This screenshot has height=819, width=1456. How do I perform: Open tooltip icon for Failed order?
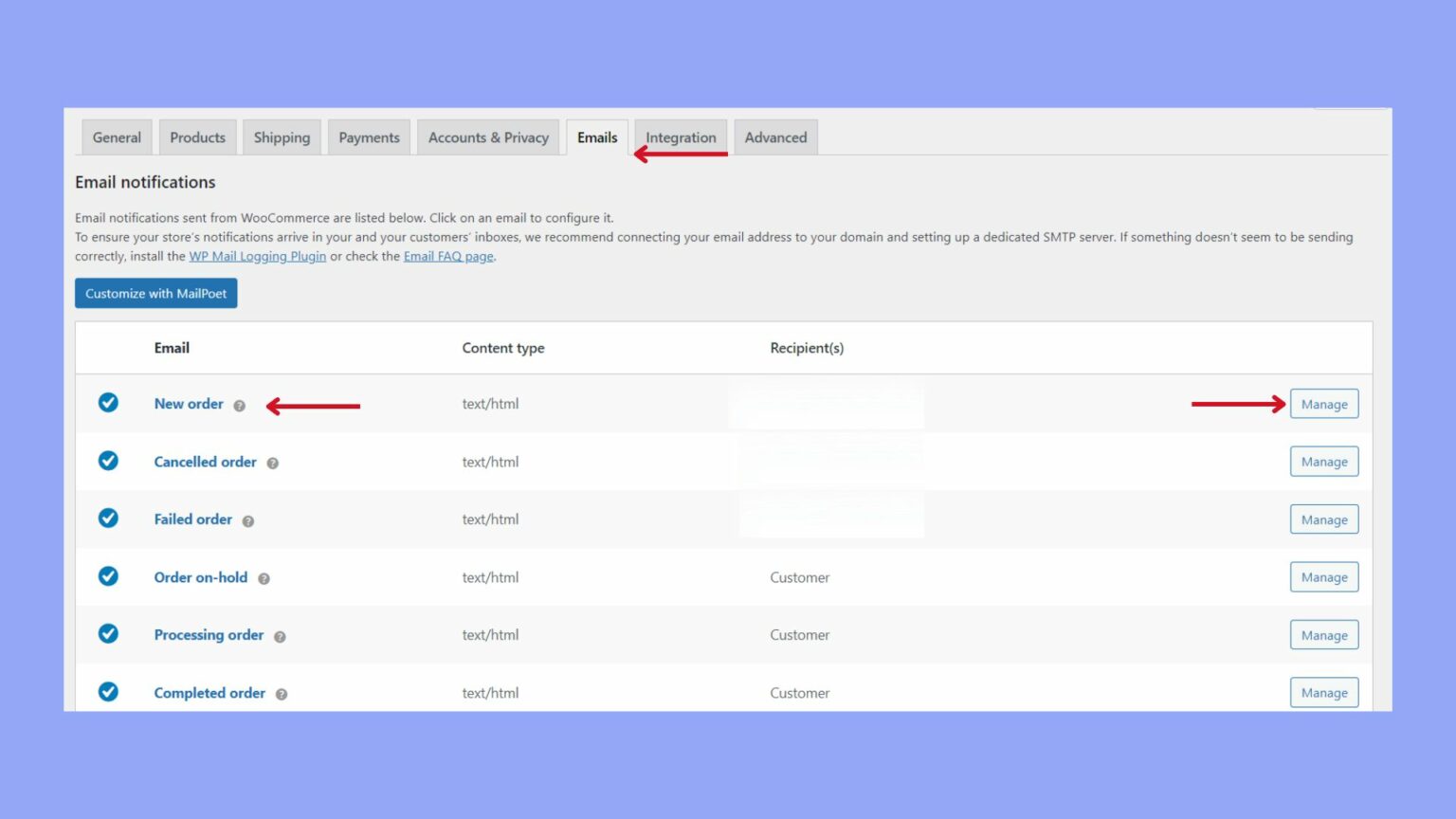click(248, 520)
